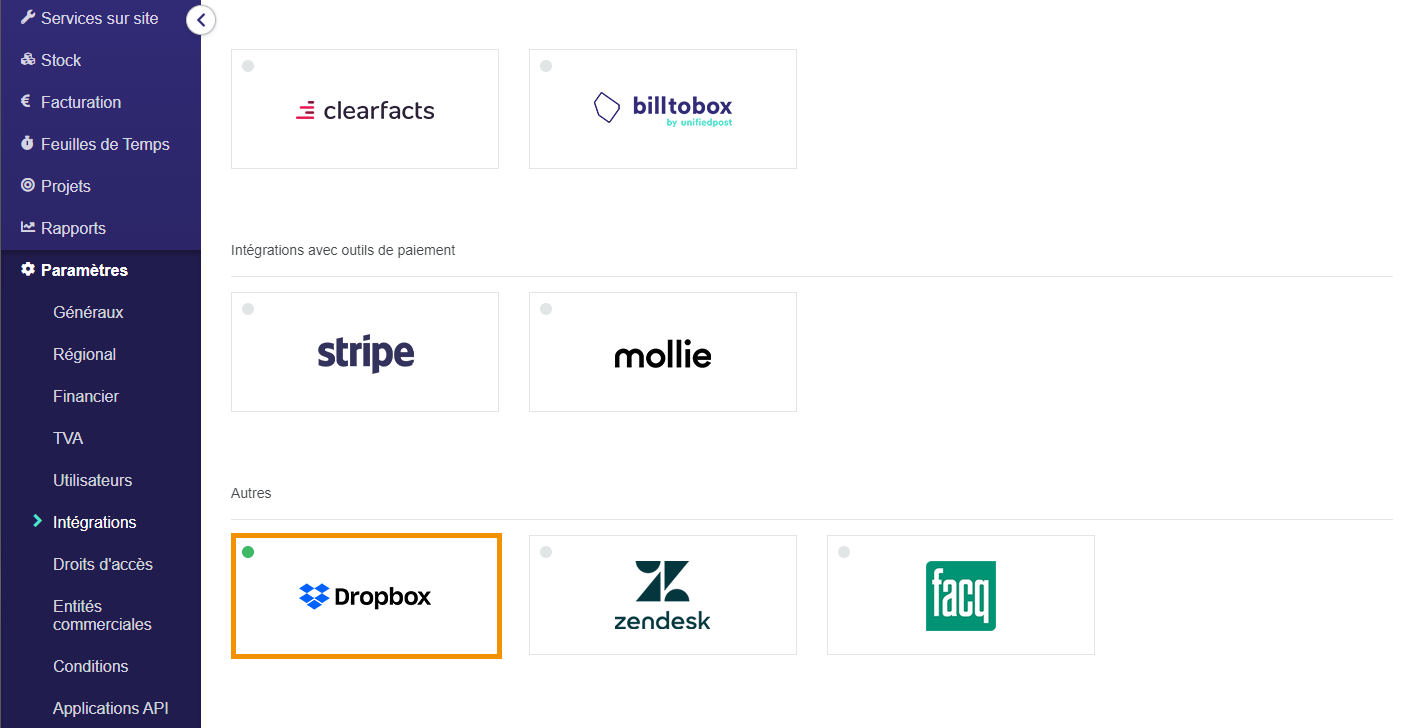Click the chart icon next to Rapports
This screenshot has width=1404, height=728.
[28, 228]
